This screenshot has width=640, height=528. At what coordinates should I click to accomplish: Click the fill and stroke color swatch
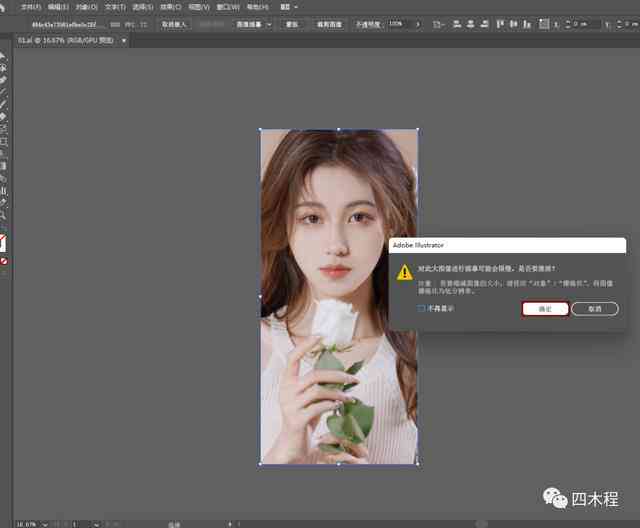(2, 243)
